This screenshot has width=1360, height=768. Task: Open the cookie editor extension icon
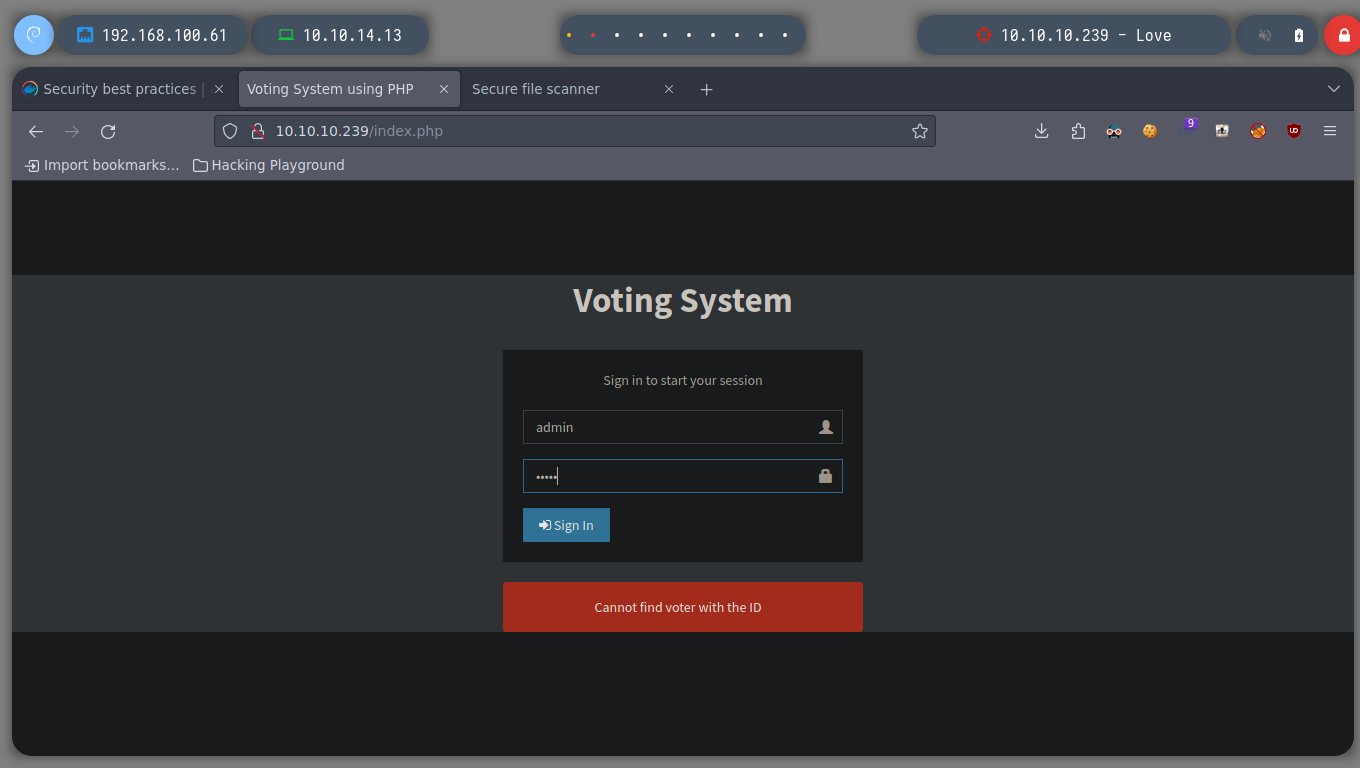1150,131
